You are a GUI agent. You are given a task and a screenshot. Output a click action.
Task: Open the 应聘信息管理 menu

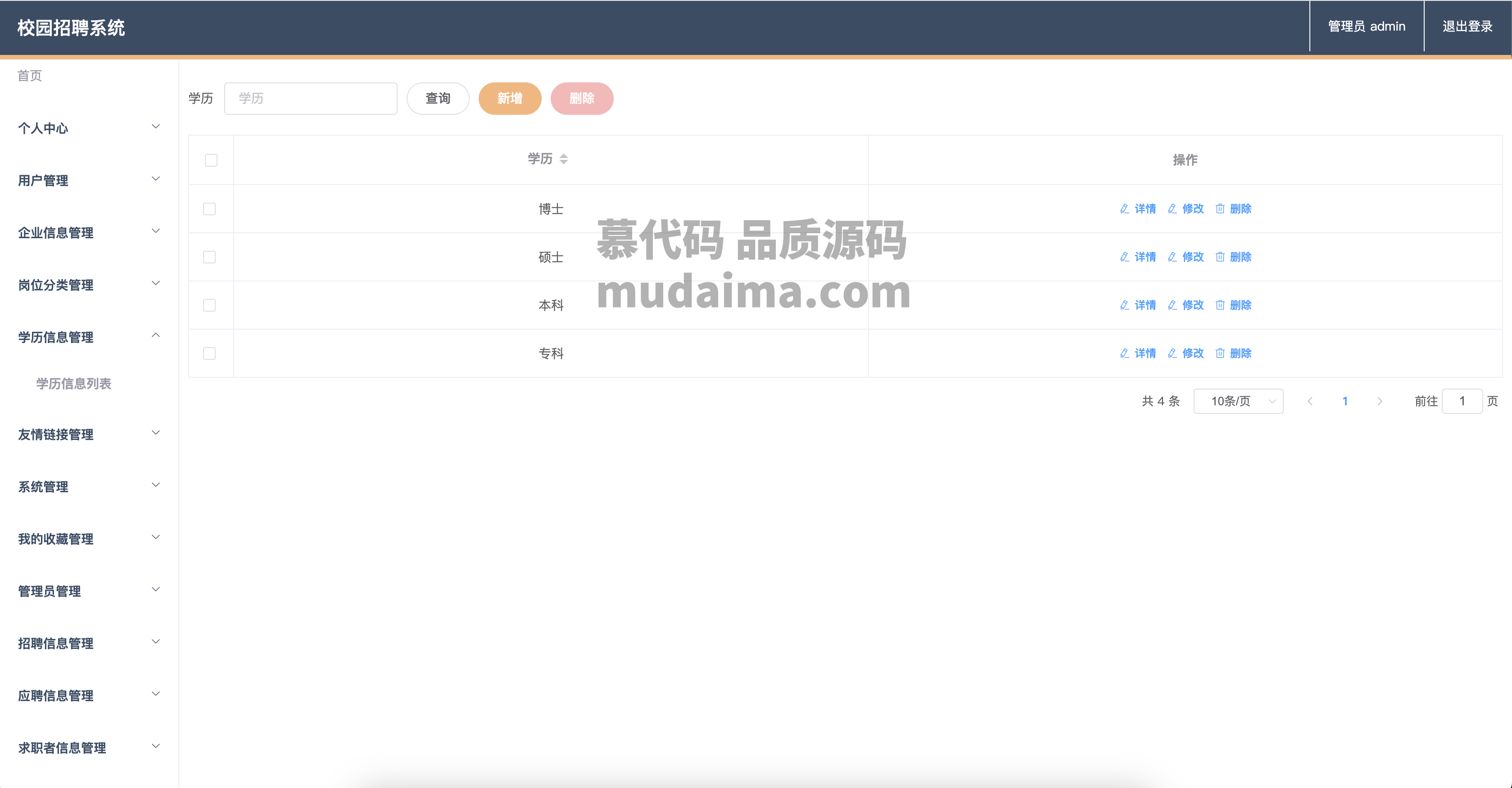click(x=89, y=696)
